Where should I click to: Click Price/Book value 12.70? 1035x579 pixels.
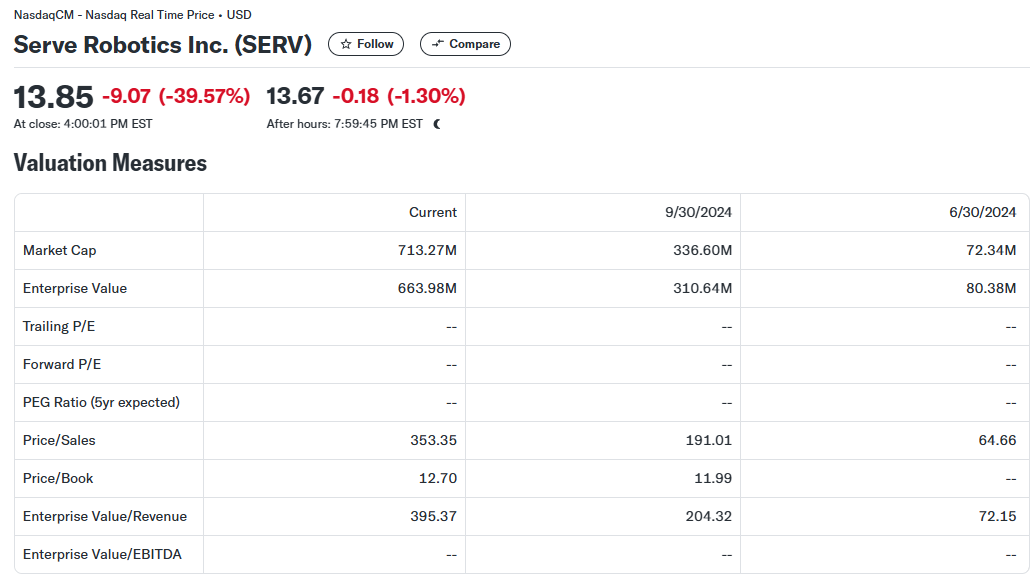[x=438, y=479]
